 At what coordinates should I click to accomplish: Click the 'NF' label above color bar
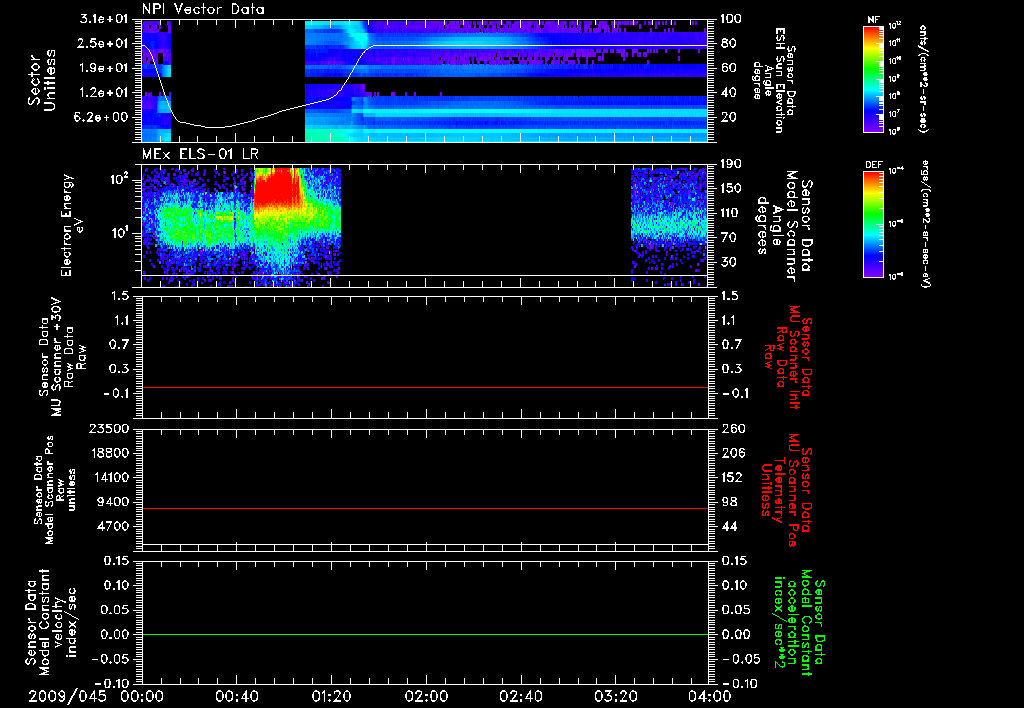tap(873, 20)
